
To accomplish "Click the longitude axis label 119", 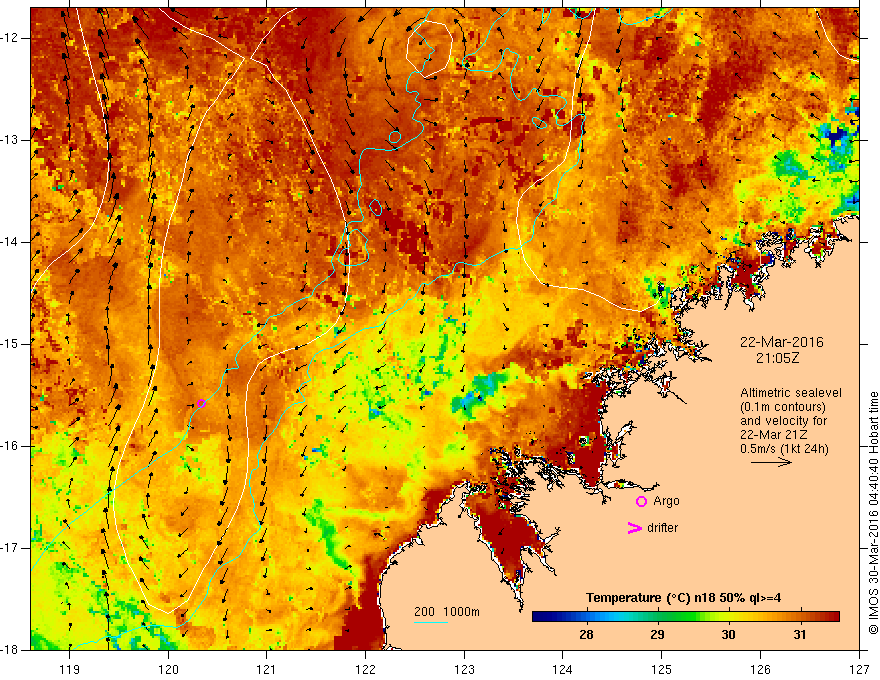I will click(70, 669).
